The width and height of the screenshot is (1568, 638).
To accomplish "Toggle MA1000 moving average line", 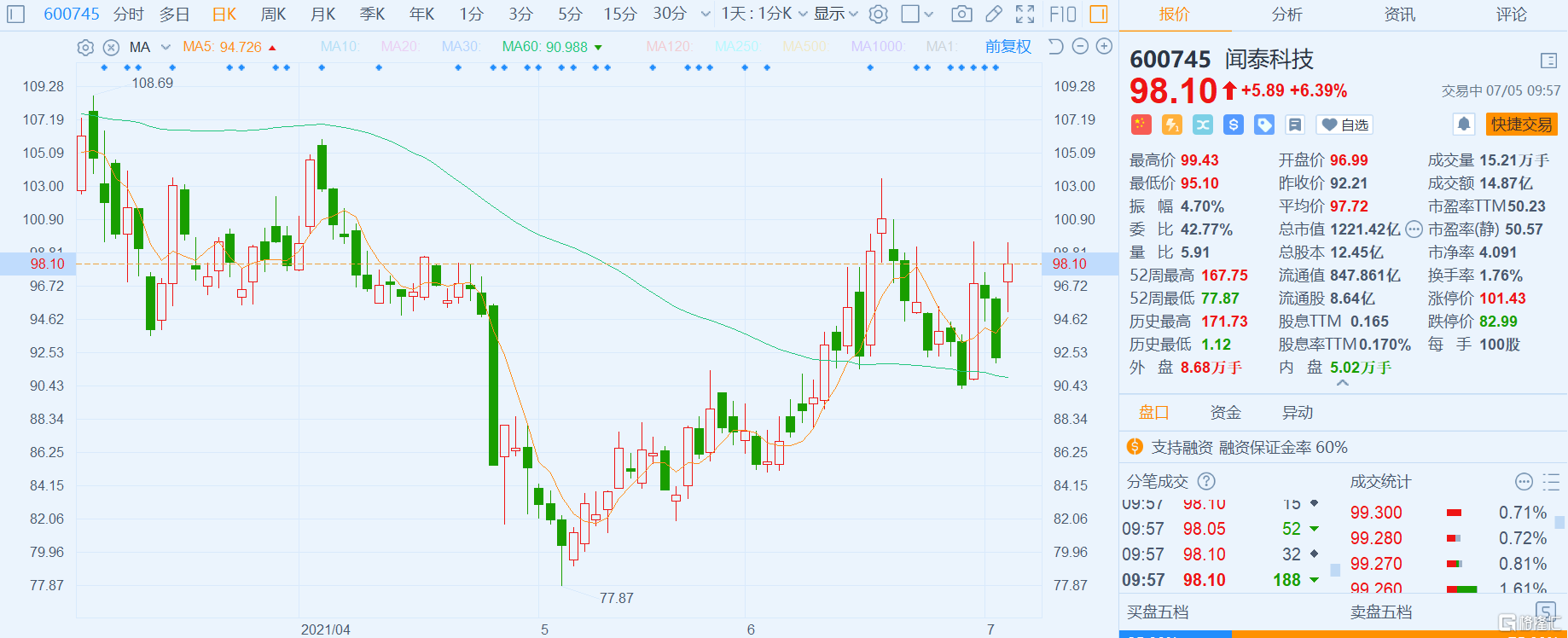I will tap(878, 47).
